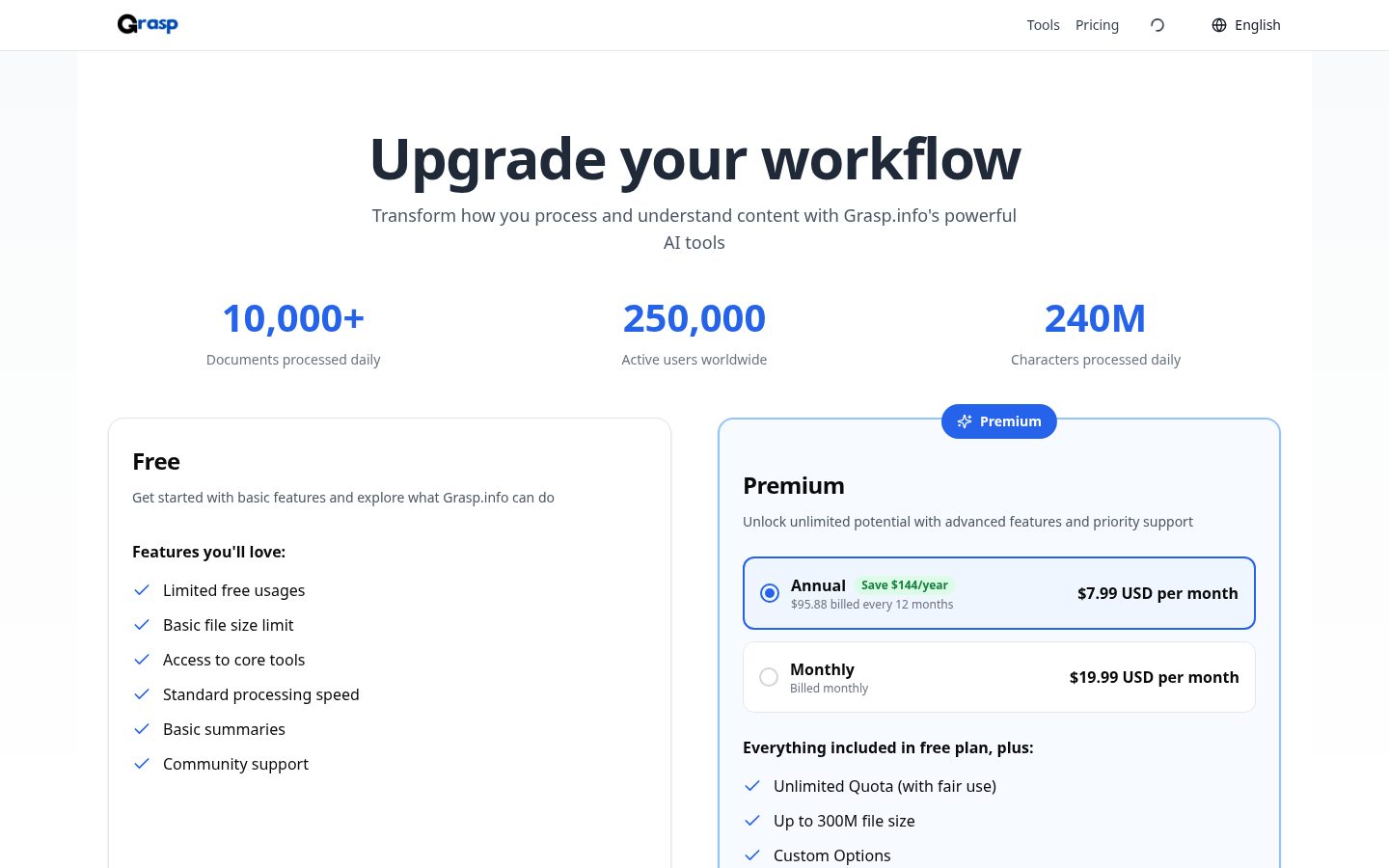Click the Save $144/year green badge
Image resolution: width=1389 pixels, height=868 pixels.
pyautogui.click(x=905, y=584)
